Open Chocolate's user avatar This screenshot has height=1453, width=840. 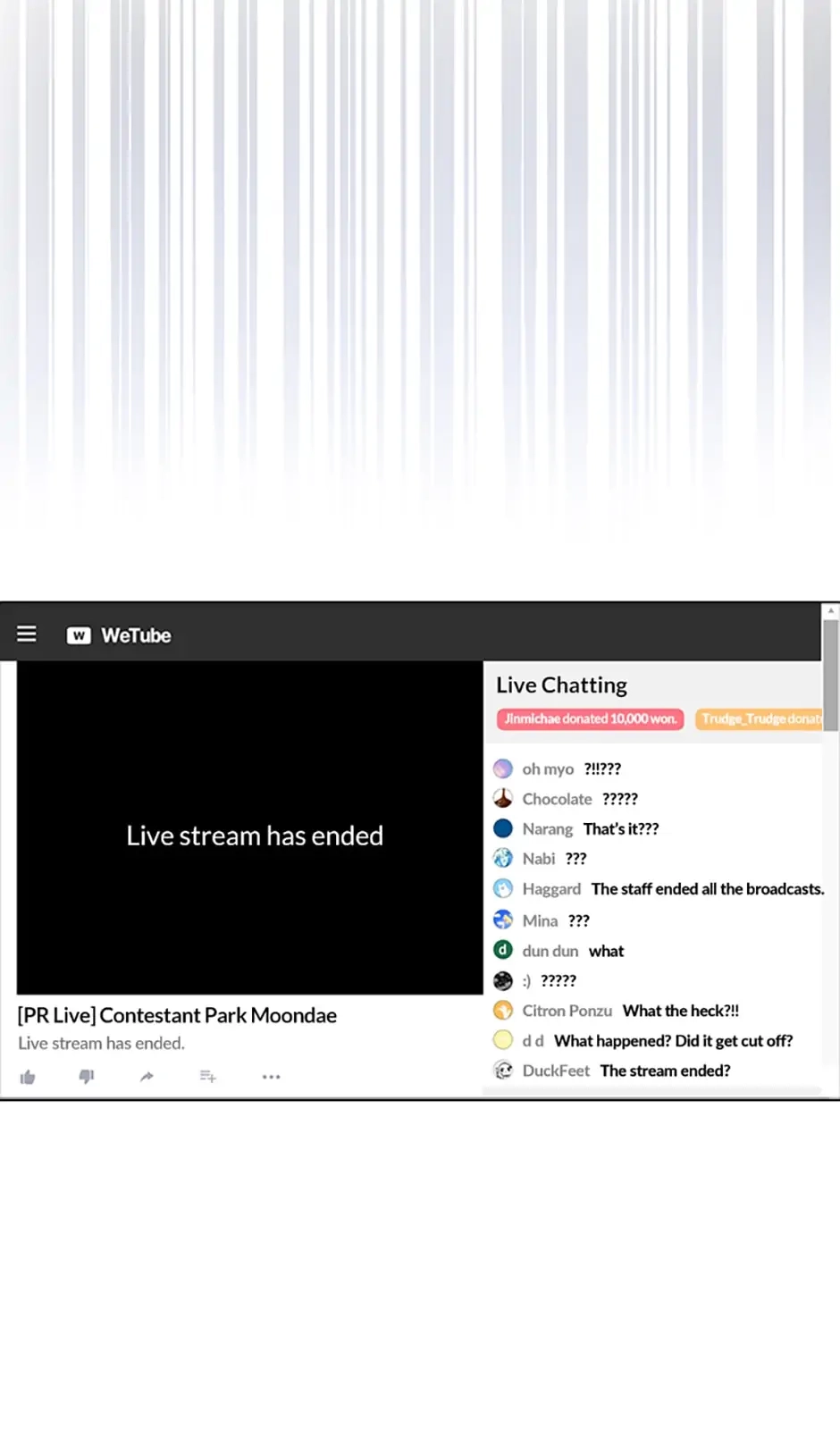click(x=503, y=799)
